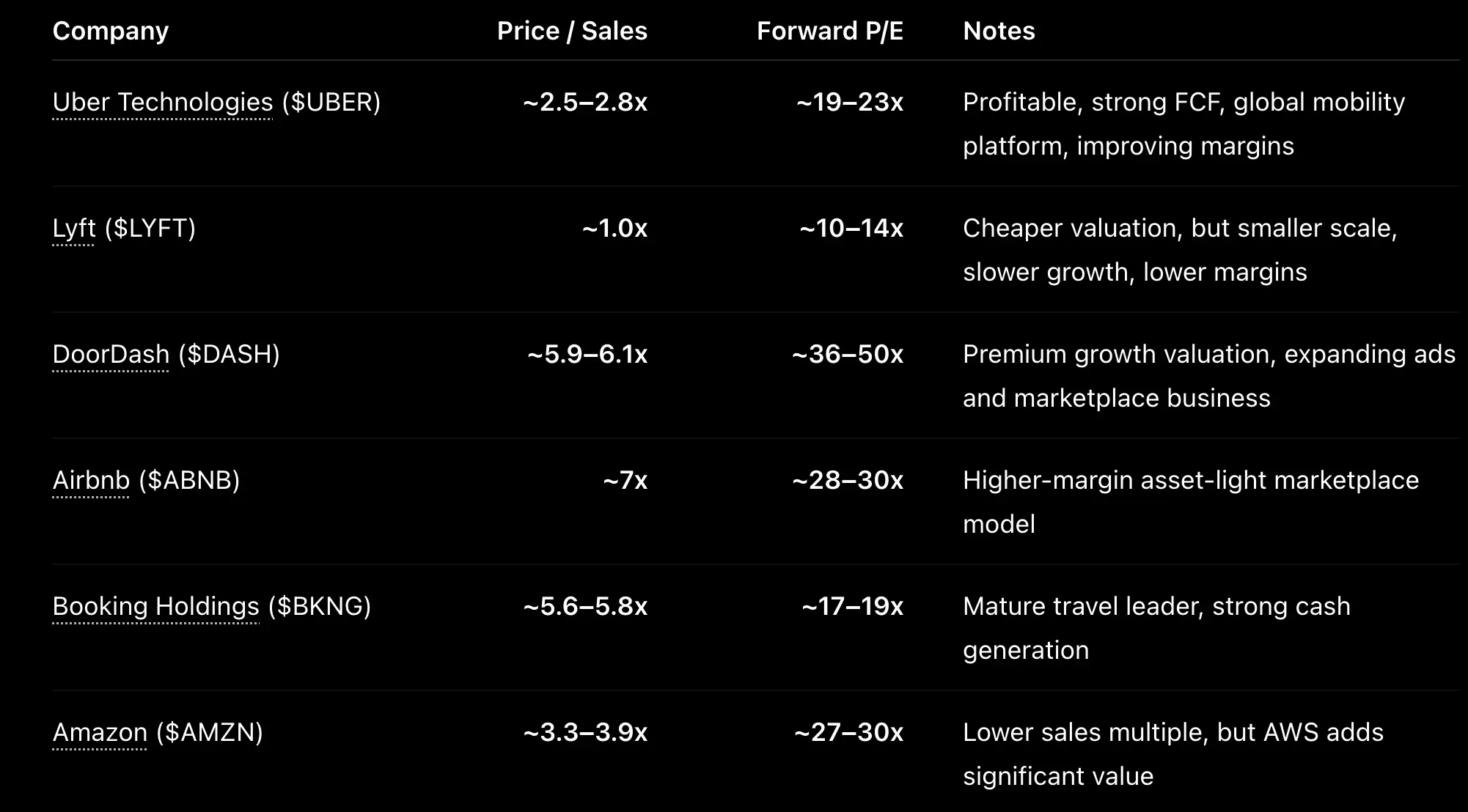Click Lyft's ~10–14x forward P/E value
Viewport: 1468px width, 812px height.
(x=851, y=229)
